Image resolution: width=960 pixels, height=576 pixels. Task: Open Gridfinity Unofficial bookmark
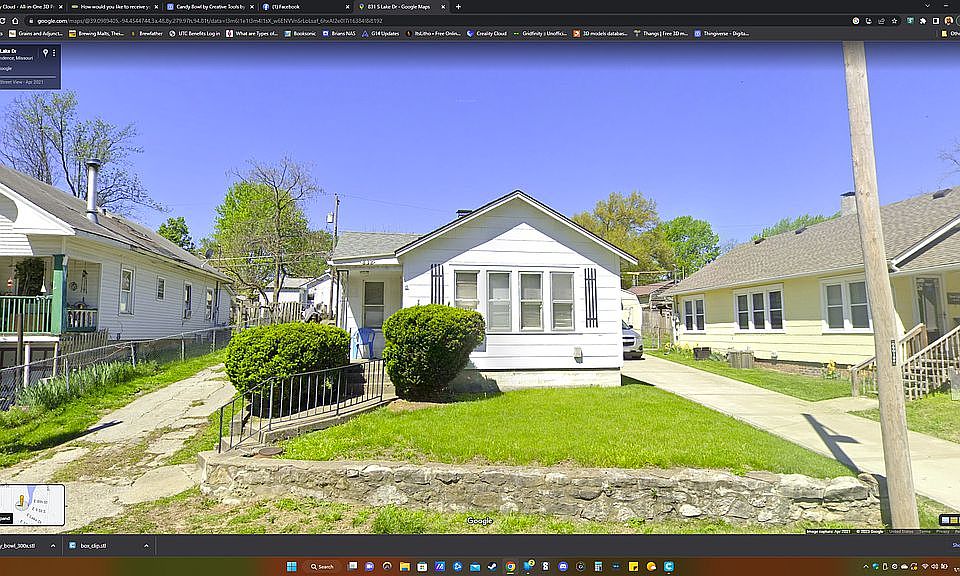click(539, 34)
